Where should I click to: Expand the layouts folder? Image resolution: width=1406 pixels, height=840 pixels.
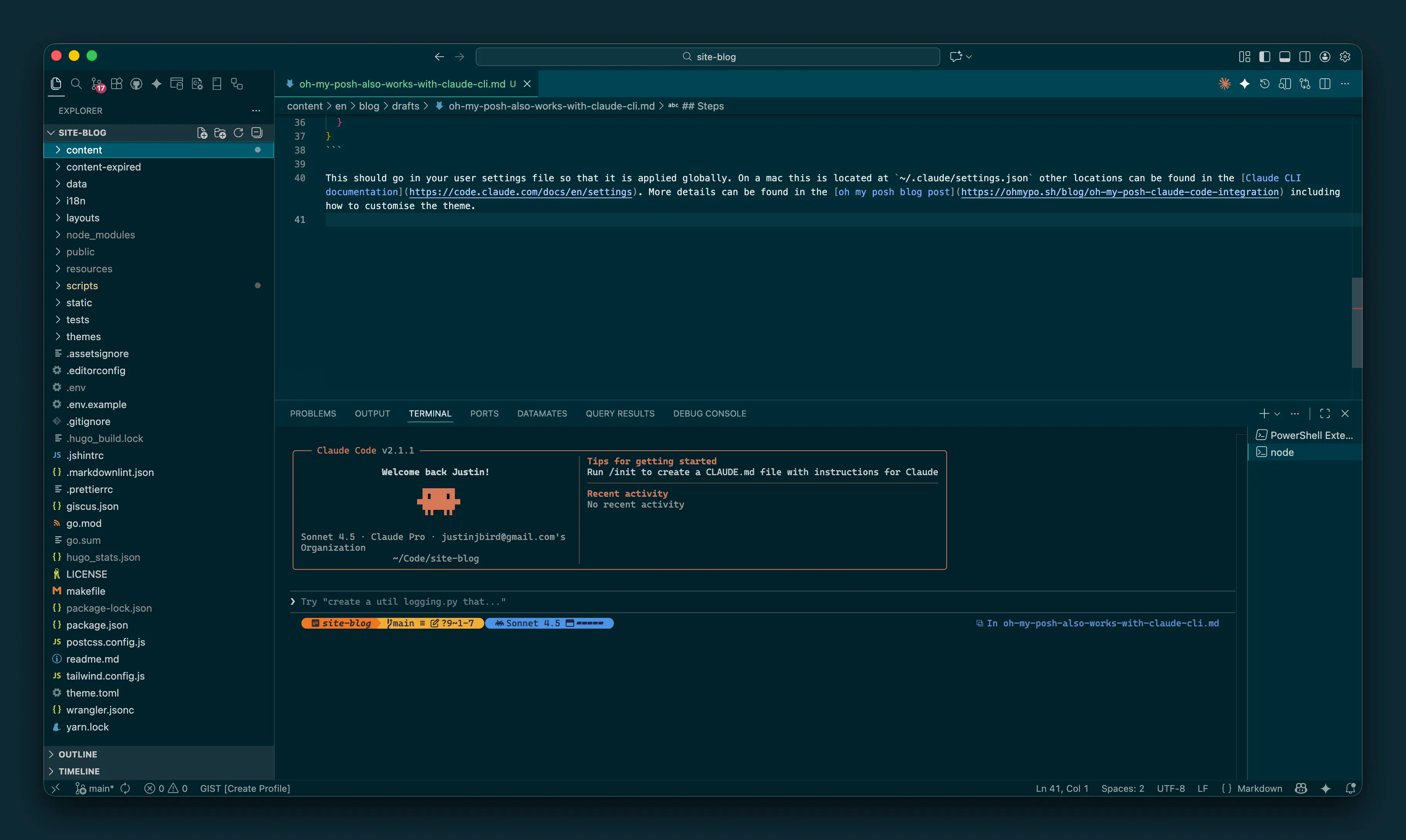click(x=159, y=218)
